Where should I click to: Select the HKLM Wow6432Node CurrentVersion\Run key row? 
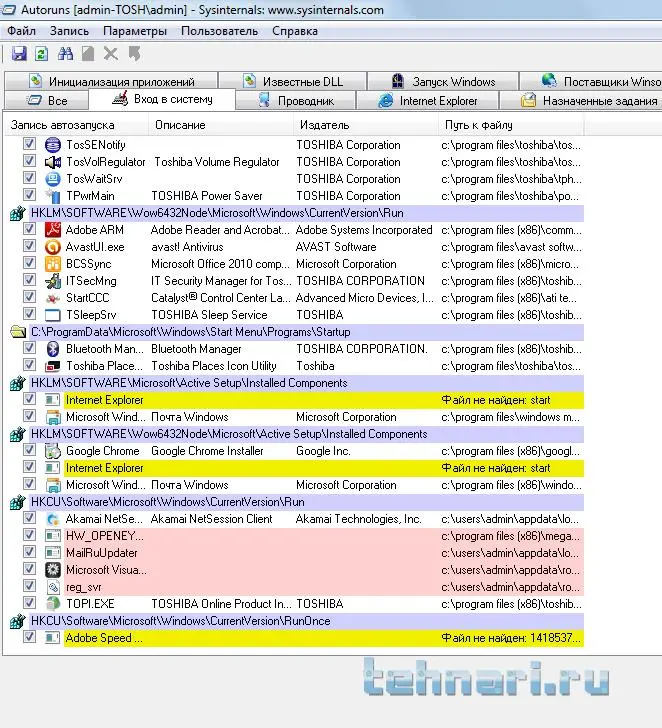pos(306,213)
